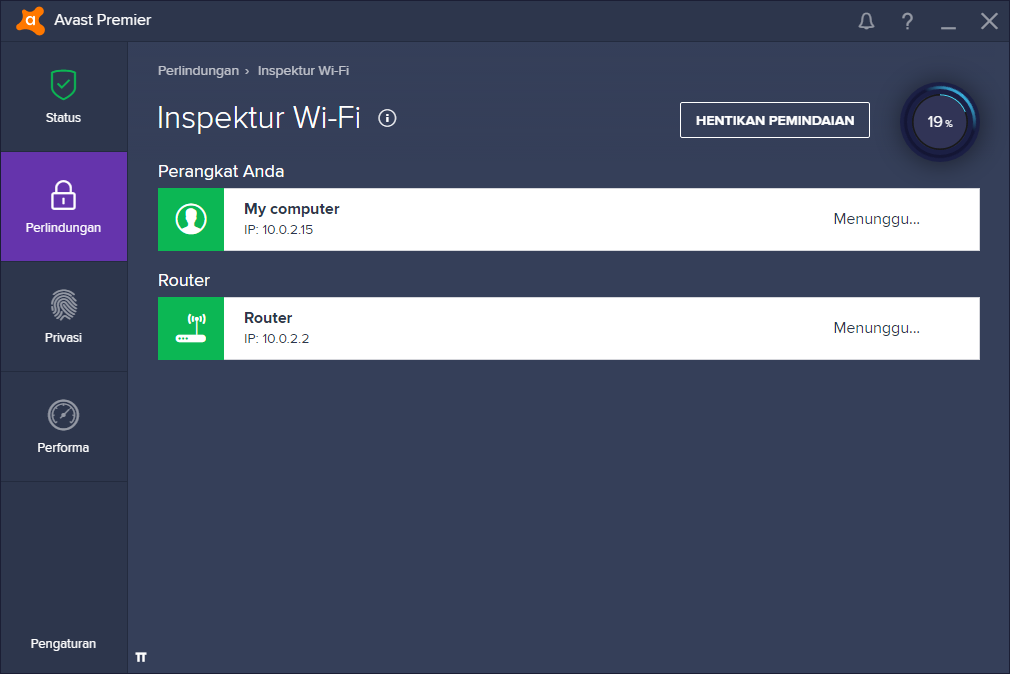
Task: Select Inspektur Wi-Fi in the breadcrumb
Action: pos(303,71)
